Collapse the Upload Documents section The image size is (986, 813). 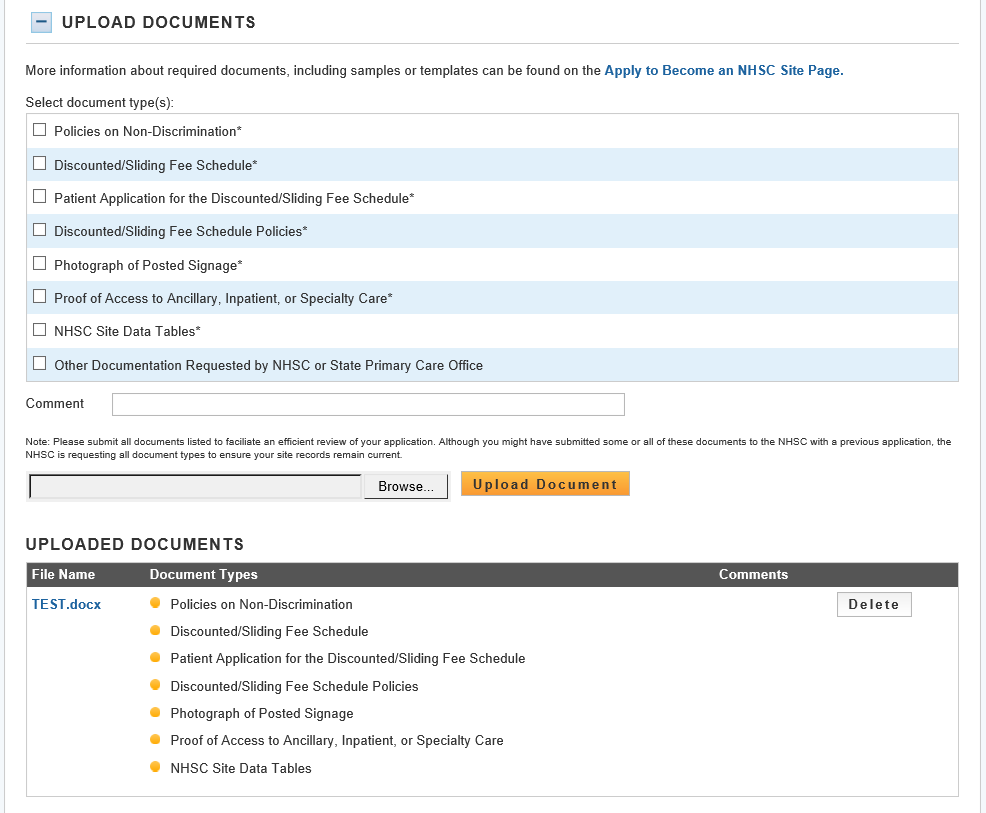pos(41,22)
